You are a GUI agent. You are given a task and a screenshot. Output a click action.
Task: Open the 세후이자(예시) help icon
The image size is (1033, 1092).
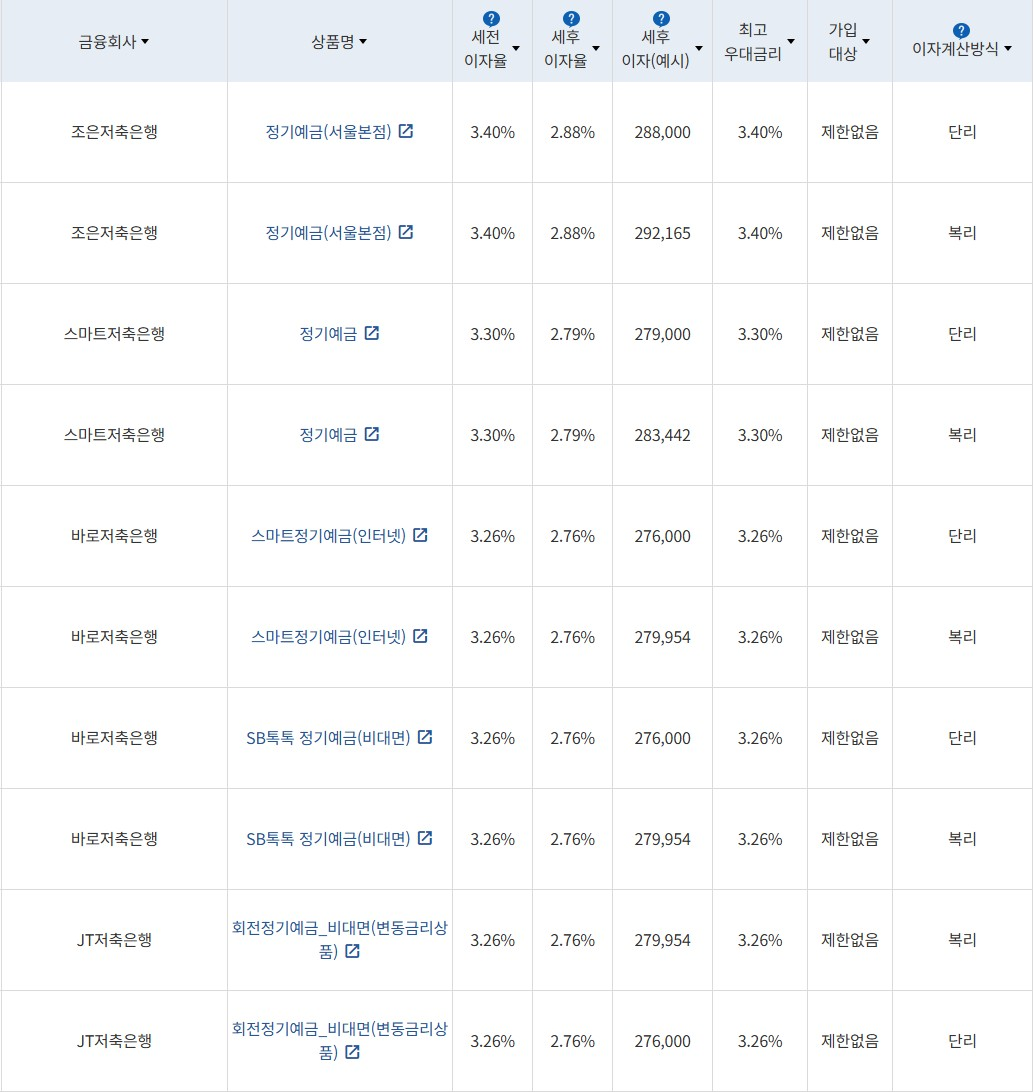pos(659,16)
